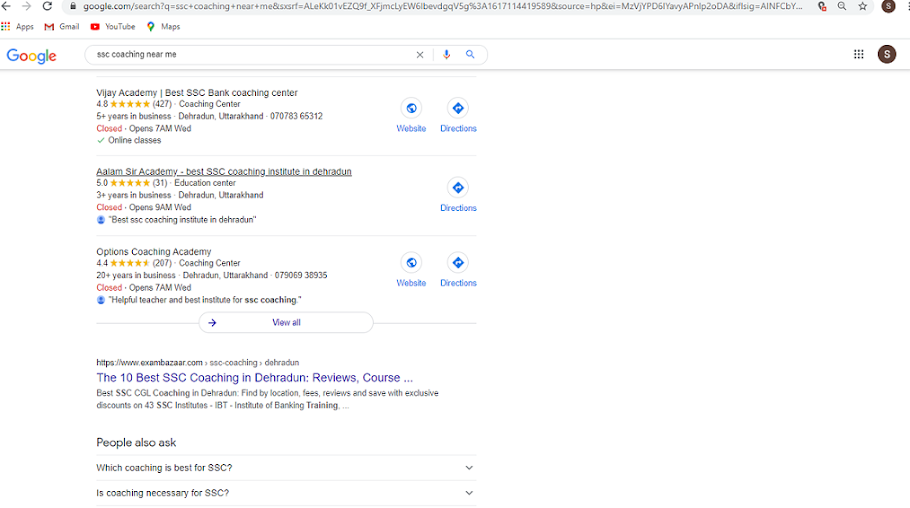Open the Vijay Academy listing title
Screen dimensions: 910x508
tap(197, 93)
